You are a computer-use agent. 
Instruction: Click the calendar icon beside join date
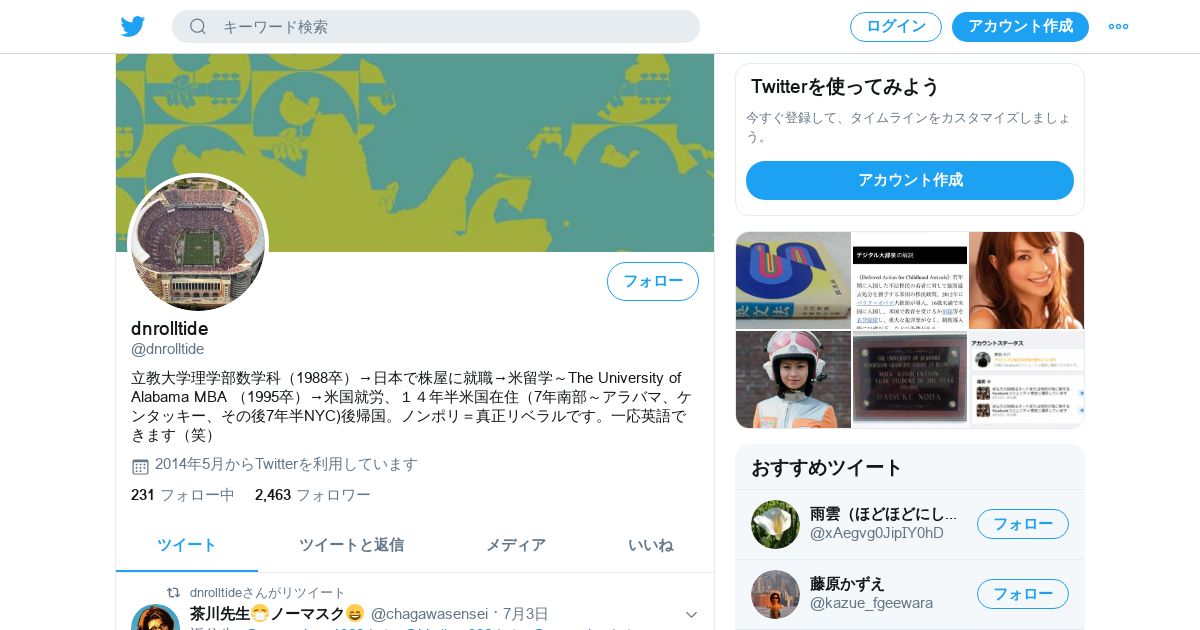tap(140, 466)
